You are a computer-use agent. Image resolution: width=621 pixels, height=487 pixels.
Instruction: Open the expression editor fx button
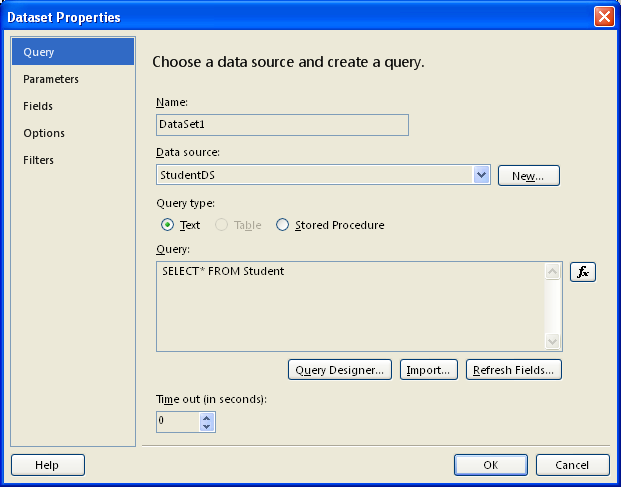pos(583,272)
